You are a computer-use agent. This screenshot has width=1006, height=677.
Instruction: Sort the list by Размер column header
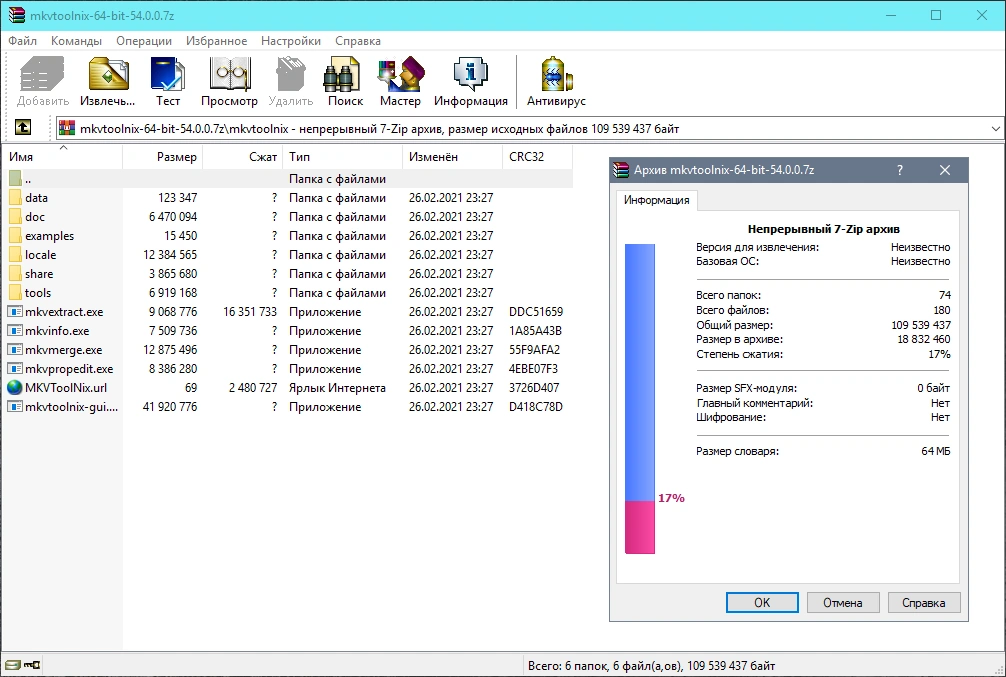pos(162,157)
